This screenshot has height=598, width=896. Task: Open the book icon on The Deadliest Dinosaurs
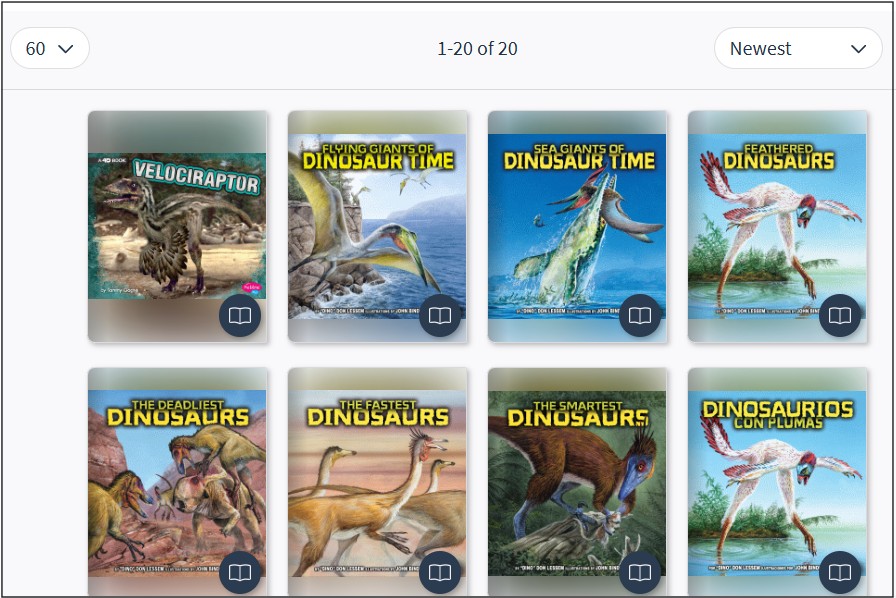coord(240,572)
